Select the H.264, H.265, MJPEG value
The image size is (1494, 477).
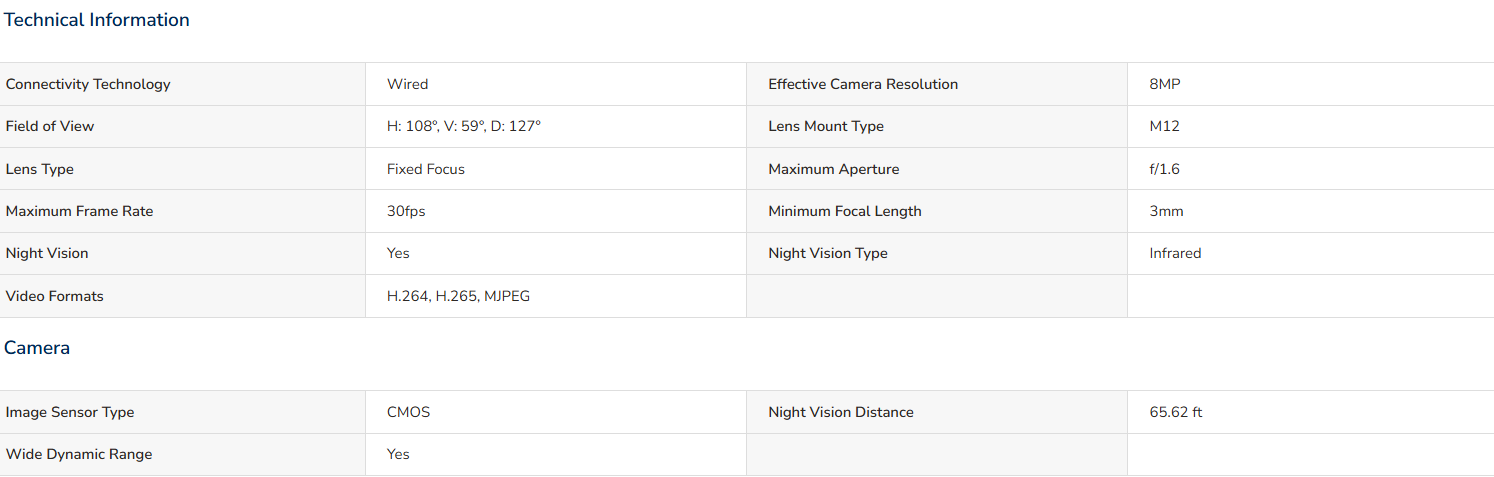coord(459,296)
